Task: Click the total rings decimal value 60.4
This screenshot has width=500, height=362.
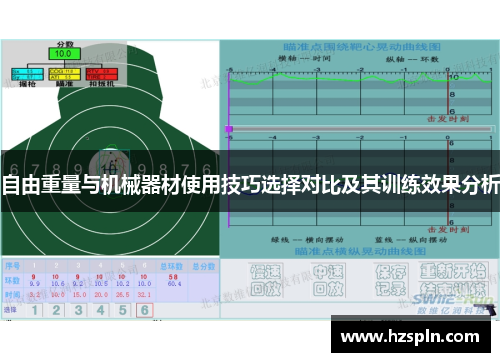Action: (174, 284)
